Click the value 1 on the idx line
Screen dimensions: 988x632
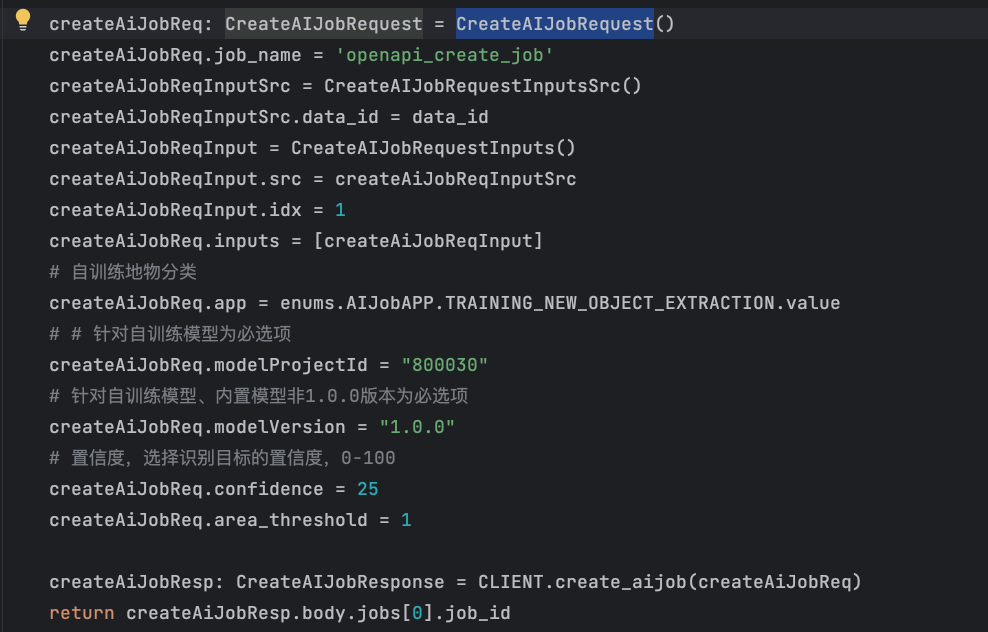[340, 210]
